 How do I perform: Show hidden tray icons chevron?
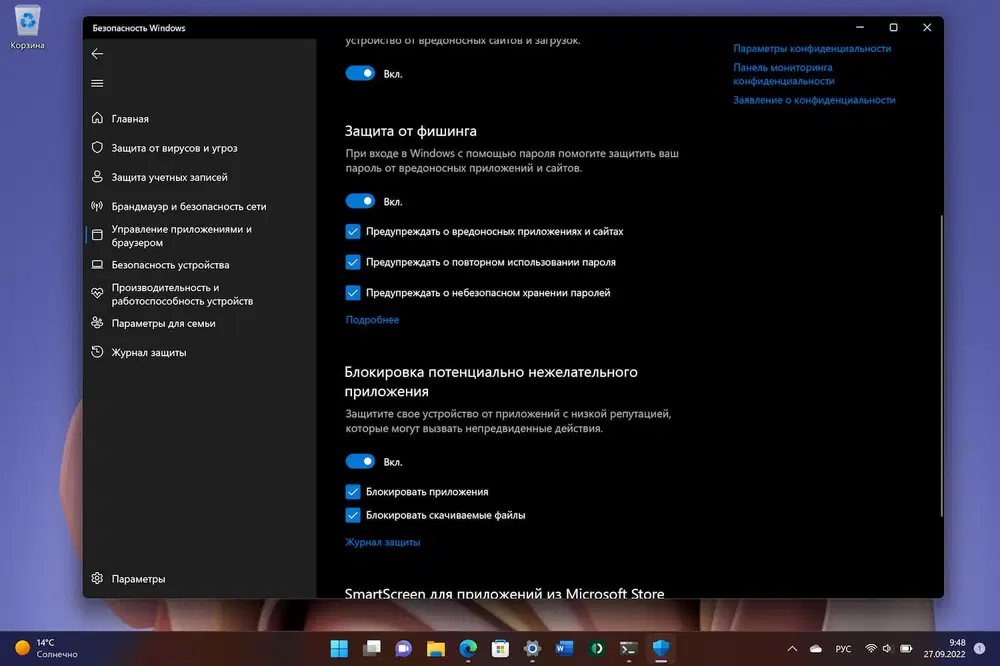(792, 649)
